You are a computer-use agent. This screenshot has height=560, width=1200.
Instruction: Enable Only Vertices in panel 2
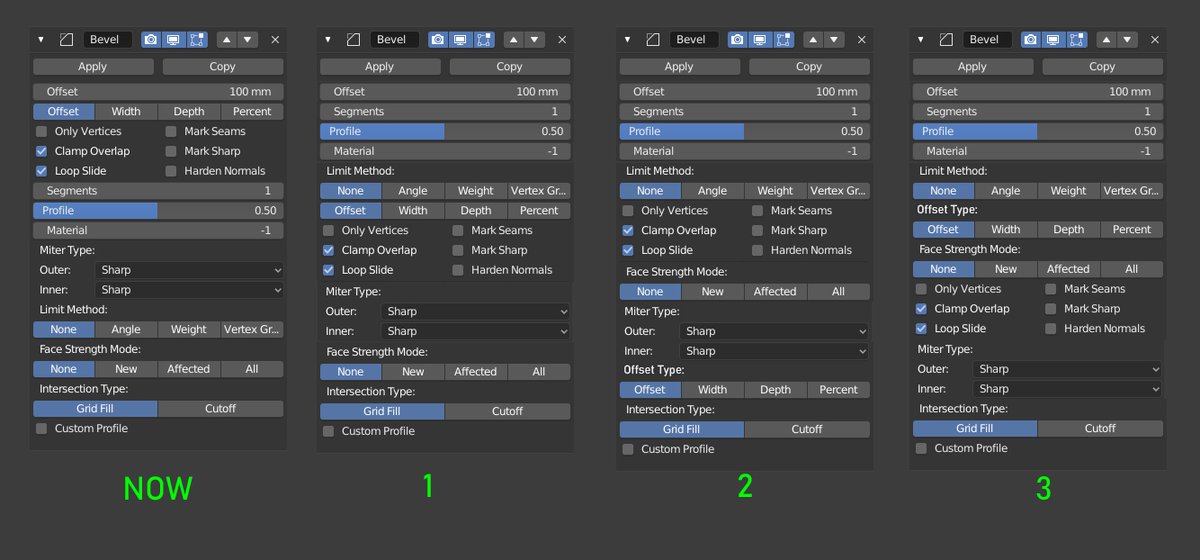pyautogui.click(x=627, y=211)
